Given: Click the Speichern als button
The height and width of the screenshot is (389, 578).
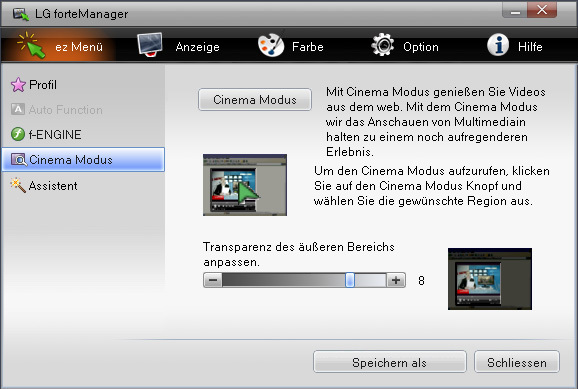Looking at the screenshot, I should click(390, 362).
